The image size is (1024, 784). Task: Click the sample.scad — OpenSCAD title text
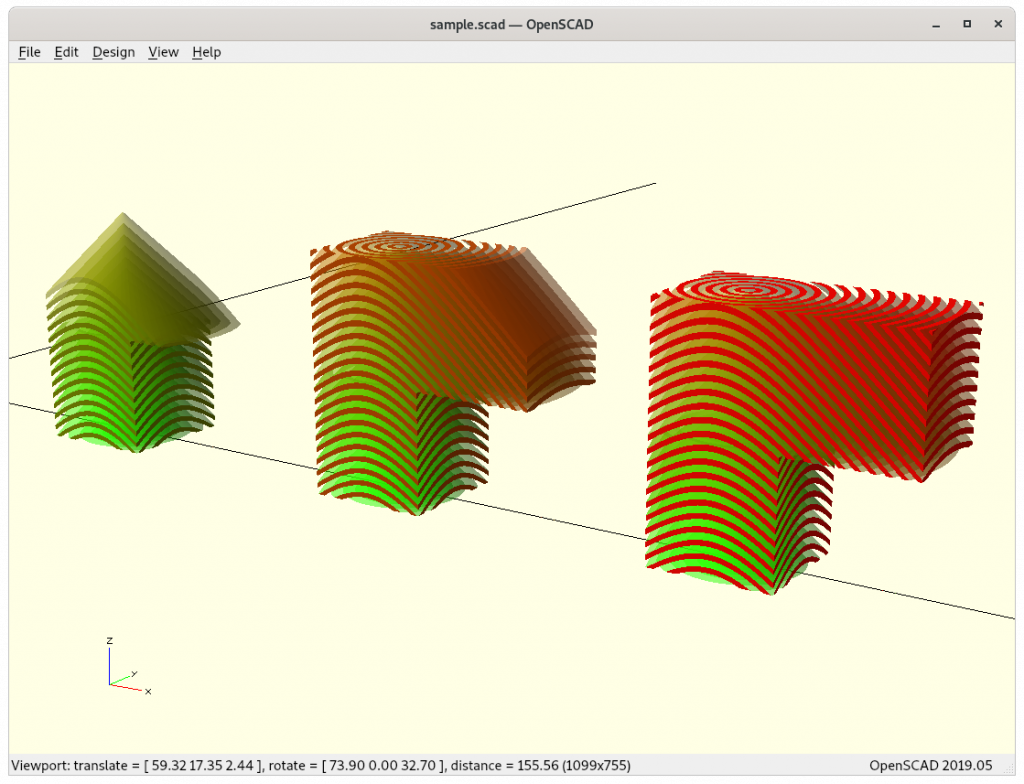coord(511,25)
